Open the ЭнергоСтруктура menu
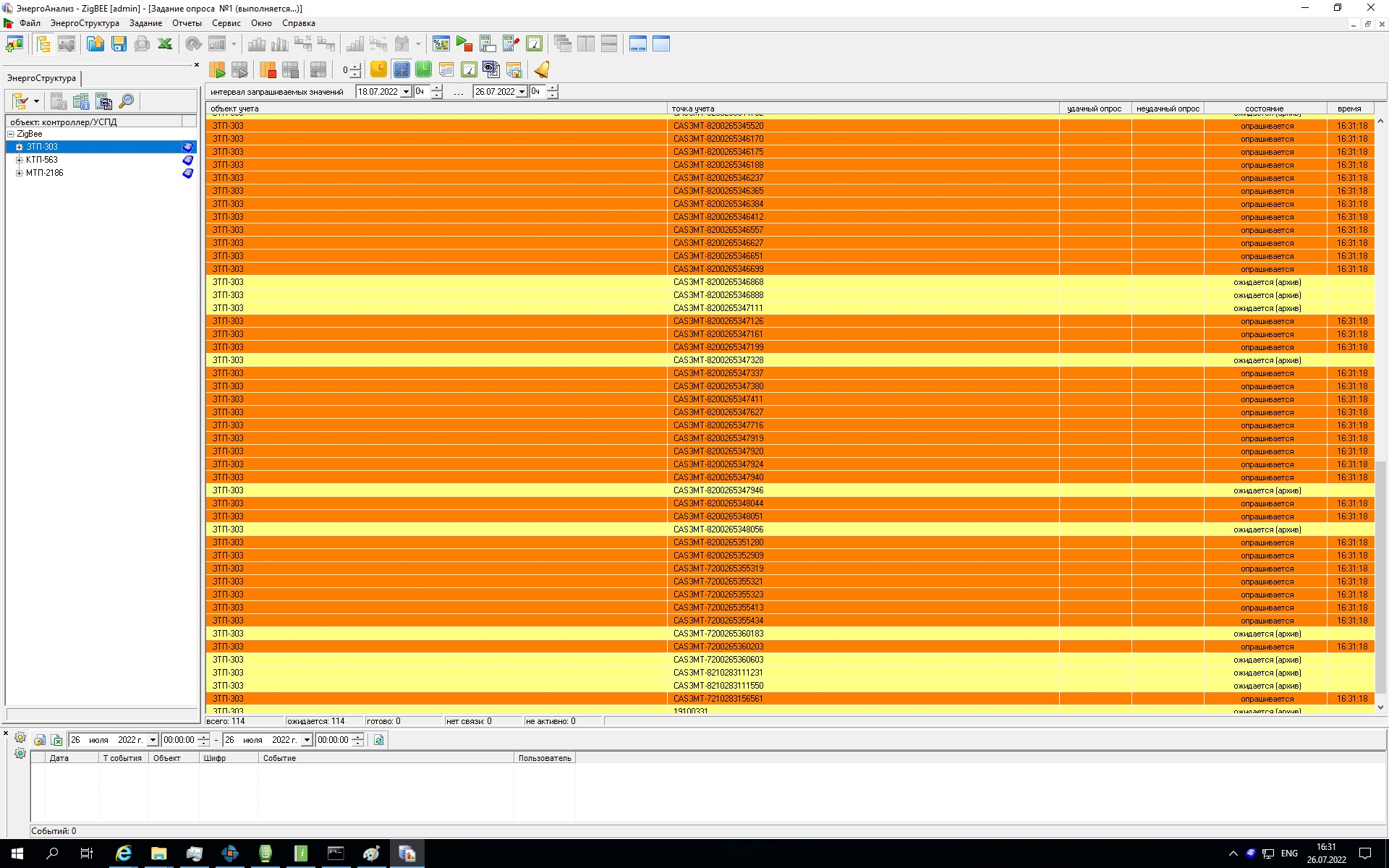The width and height of the screenshot is (1389, 868). (85, 23)
